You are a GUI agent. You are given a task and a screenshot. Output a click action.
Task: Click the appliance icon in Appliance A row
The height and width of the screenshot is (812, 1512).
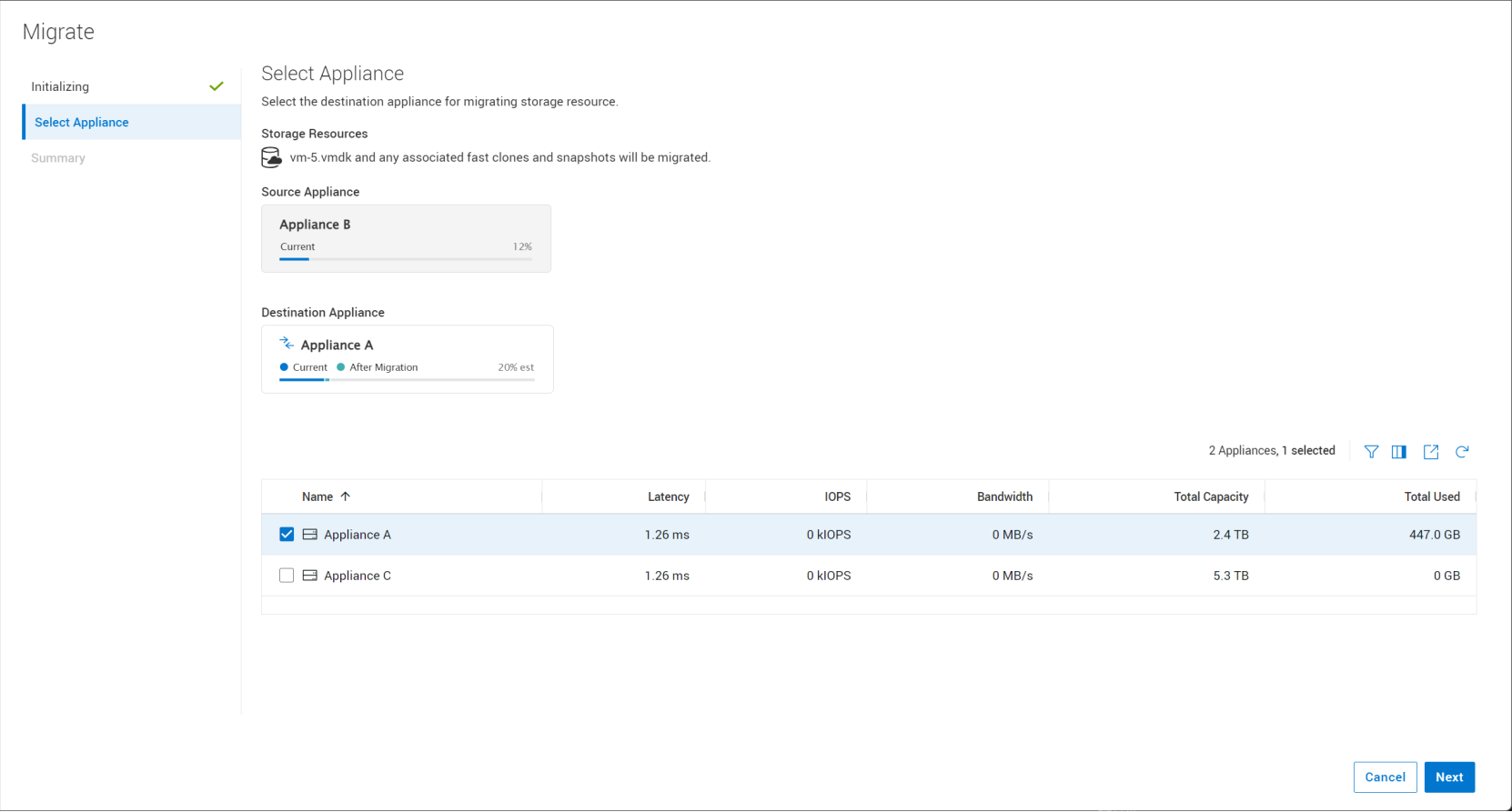[310, 535]
